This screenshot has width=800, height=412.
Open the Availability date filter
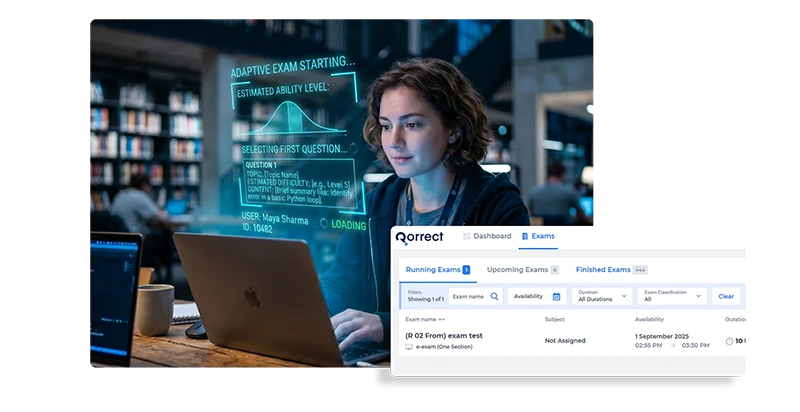coord(536,296)
